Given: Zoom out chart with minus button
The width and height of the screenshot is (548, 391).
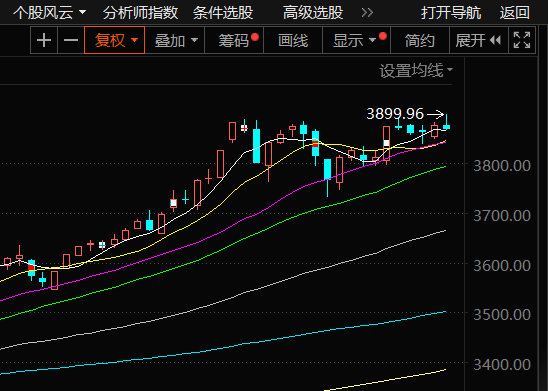Looking at the screenshot, I should click(x=71, y=41).
